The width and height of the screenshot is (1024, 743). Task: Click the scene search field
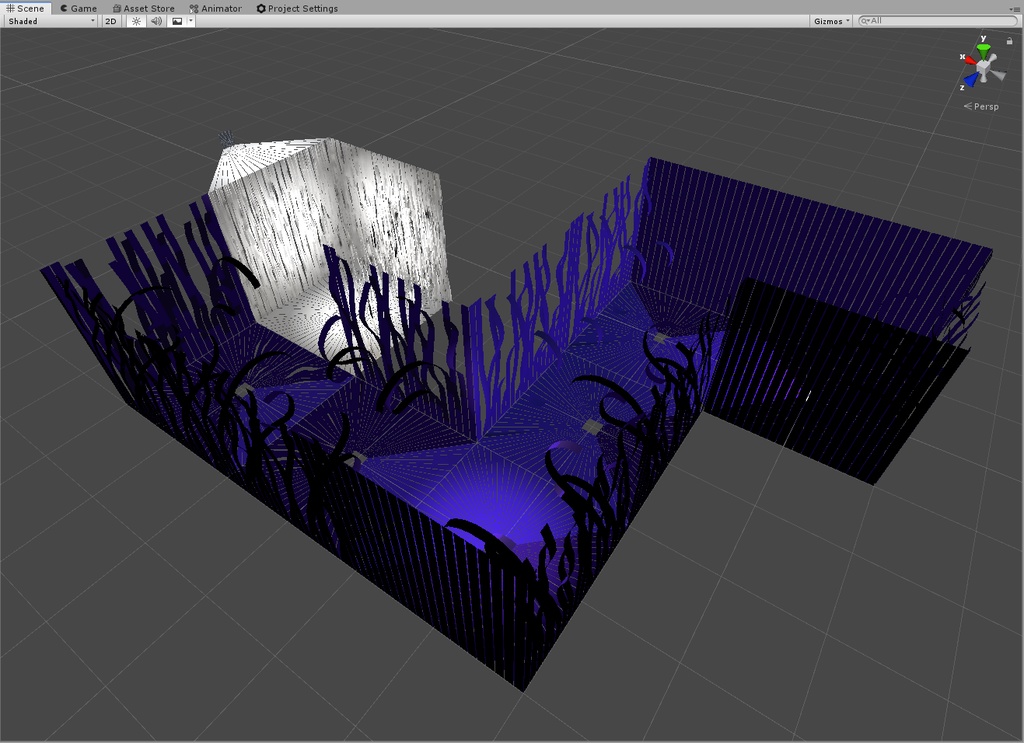[x=938, y=21]
